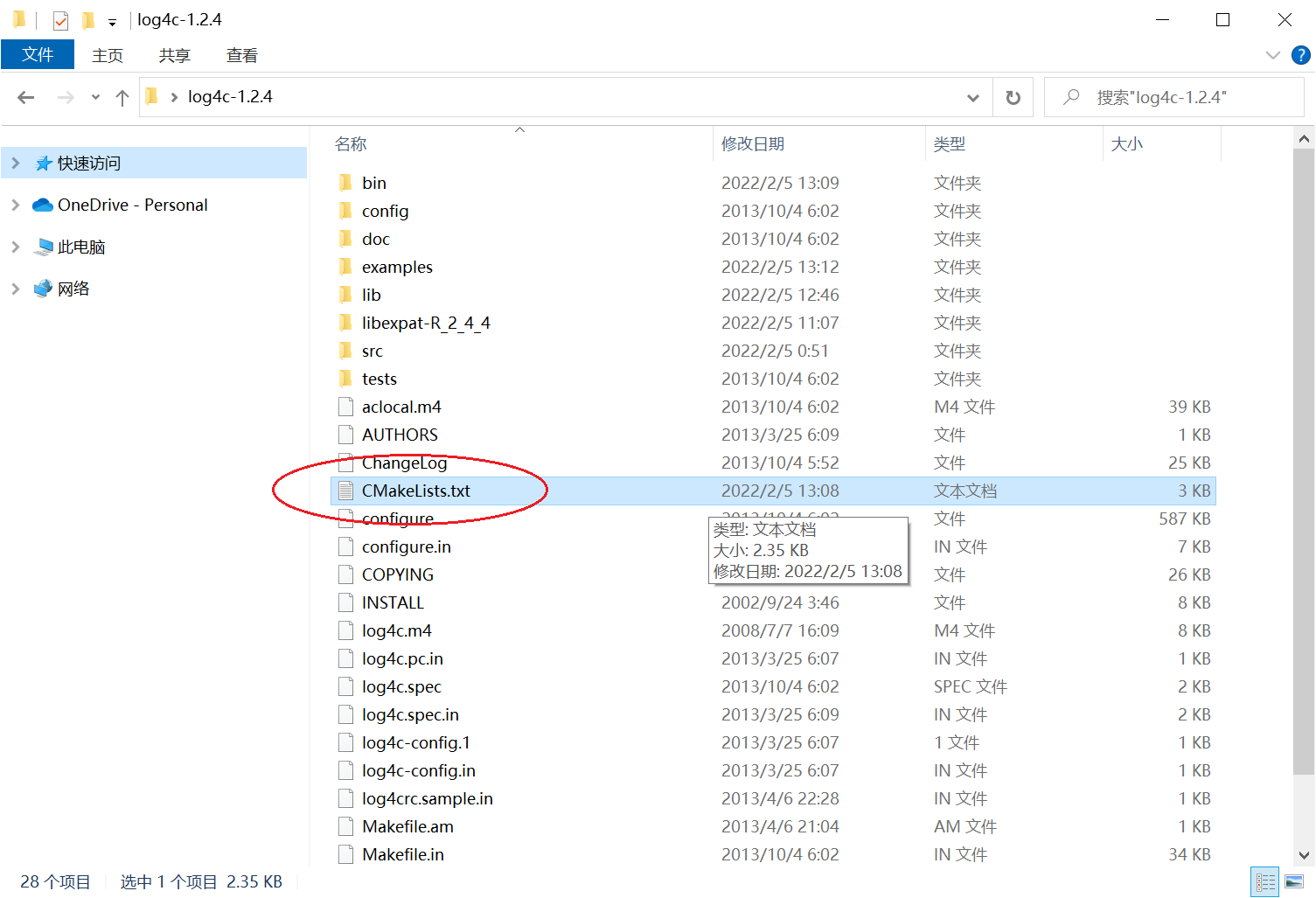Image resolution: width=1316 pixels, height=898 pixels.
Task: Open the address bar history dropdown
Action: point(973,97)
